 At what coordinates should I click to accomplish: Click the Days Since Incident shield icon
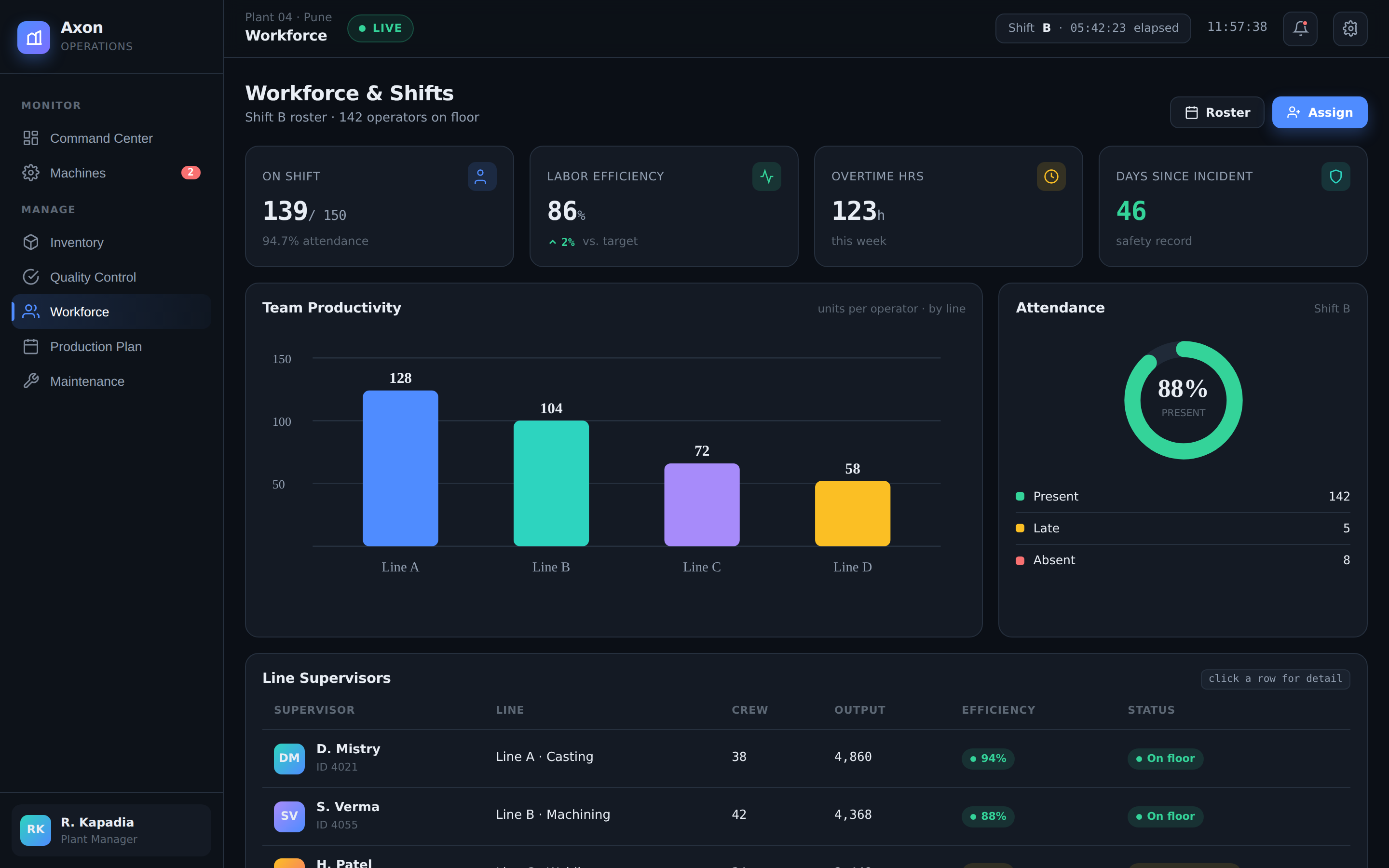coord(1335,176)
